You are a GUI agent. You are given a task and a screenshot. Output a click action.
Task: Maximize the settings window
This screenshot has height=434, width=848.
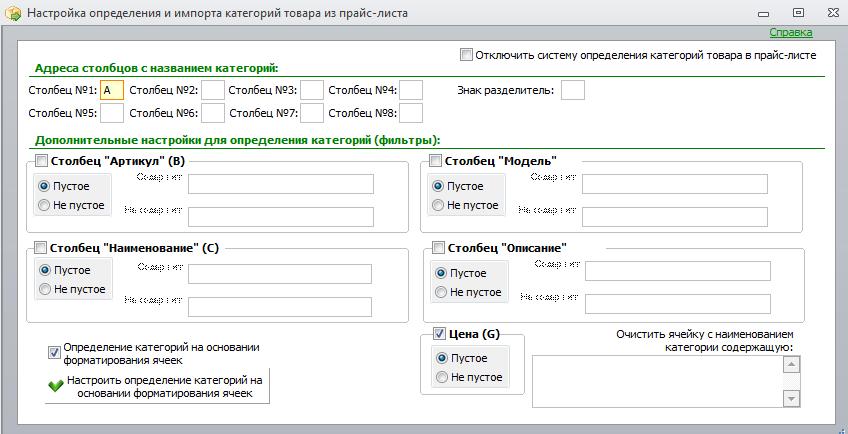pyautogui.click(x=798, y=12)
